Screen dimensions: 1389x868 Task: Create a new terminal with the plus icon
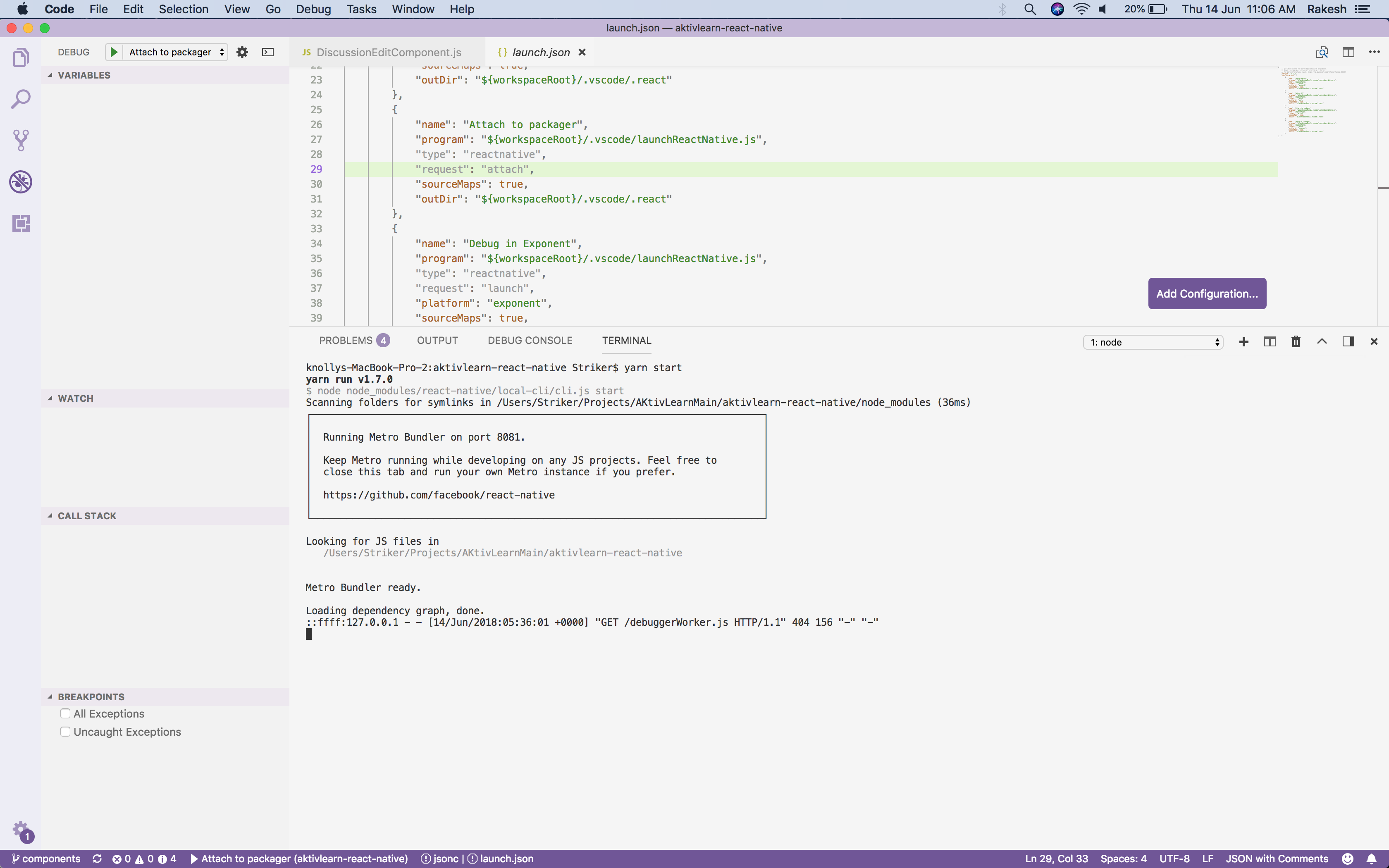[1243, 341]
